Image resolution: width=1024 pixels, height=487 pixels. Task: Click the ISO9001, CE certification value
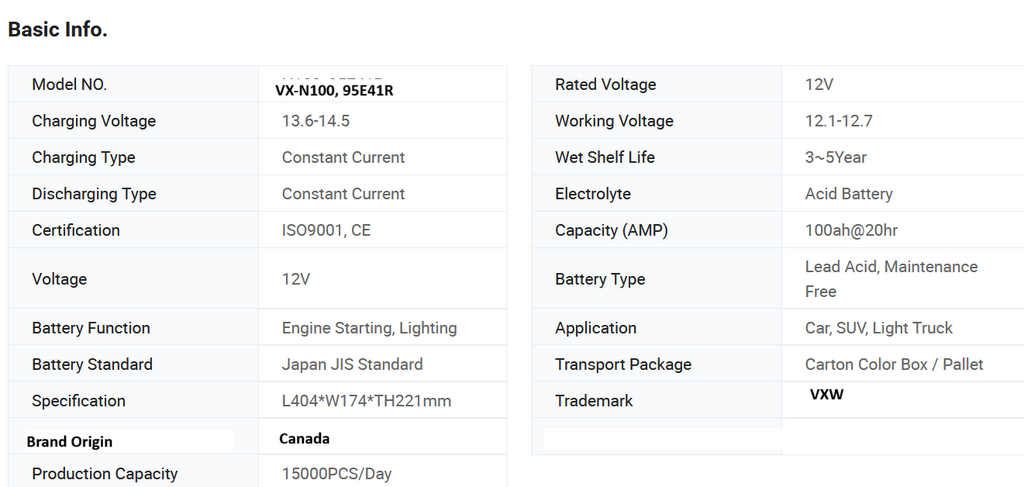(326, 230)
